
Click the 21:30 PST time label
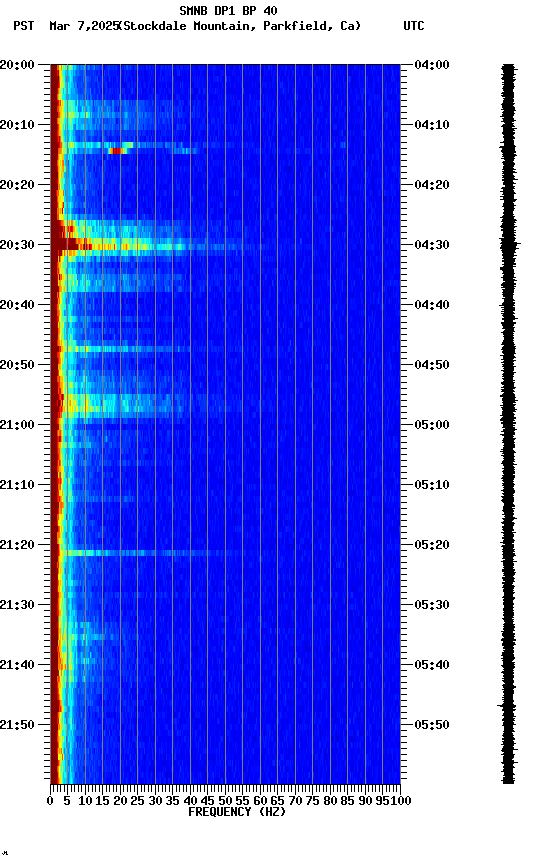click(x=17, y=606)
